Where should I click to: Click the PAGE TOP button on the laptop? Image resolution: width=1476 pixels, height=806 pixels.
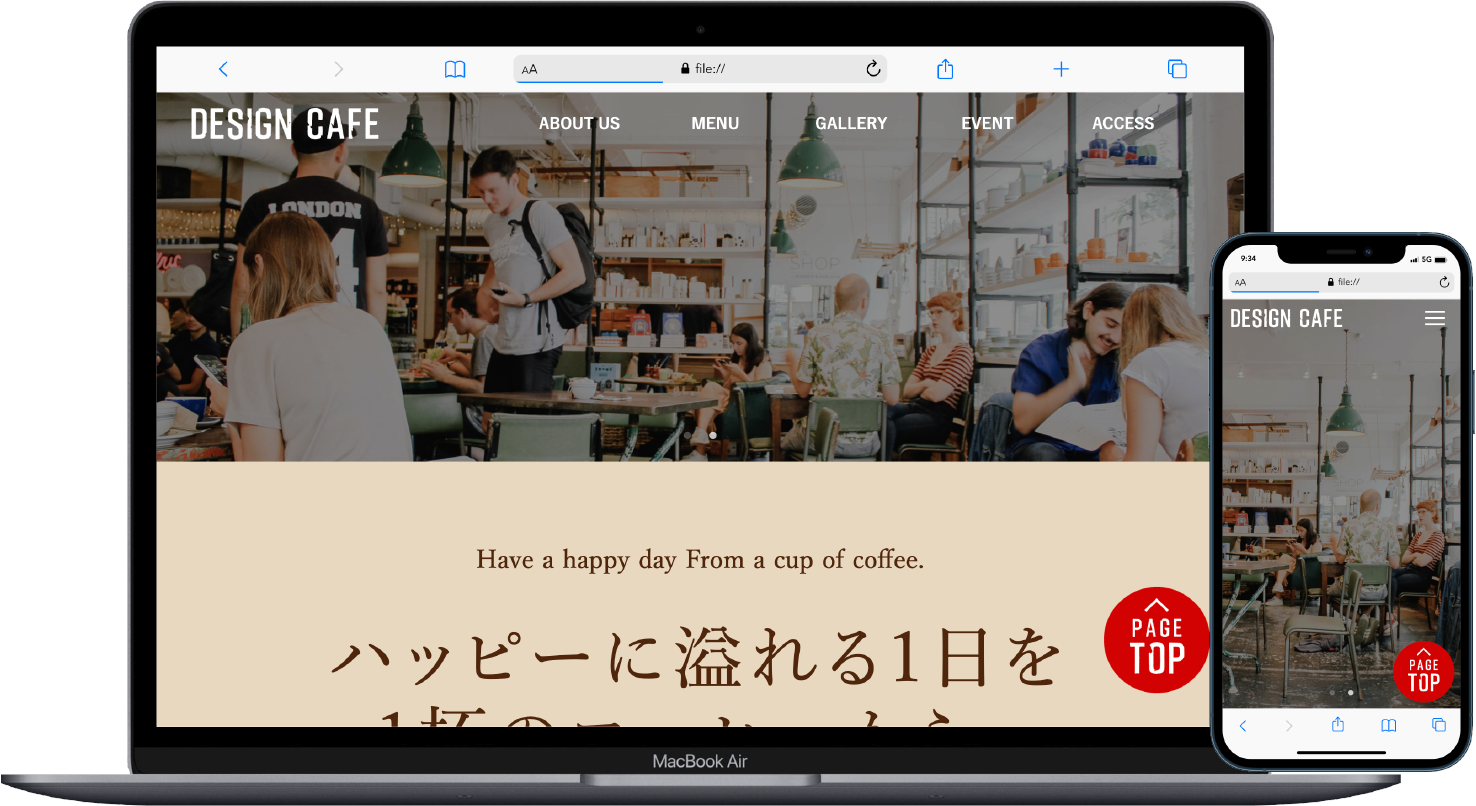click(1157, 640)
